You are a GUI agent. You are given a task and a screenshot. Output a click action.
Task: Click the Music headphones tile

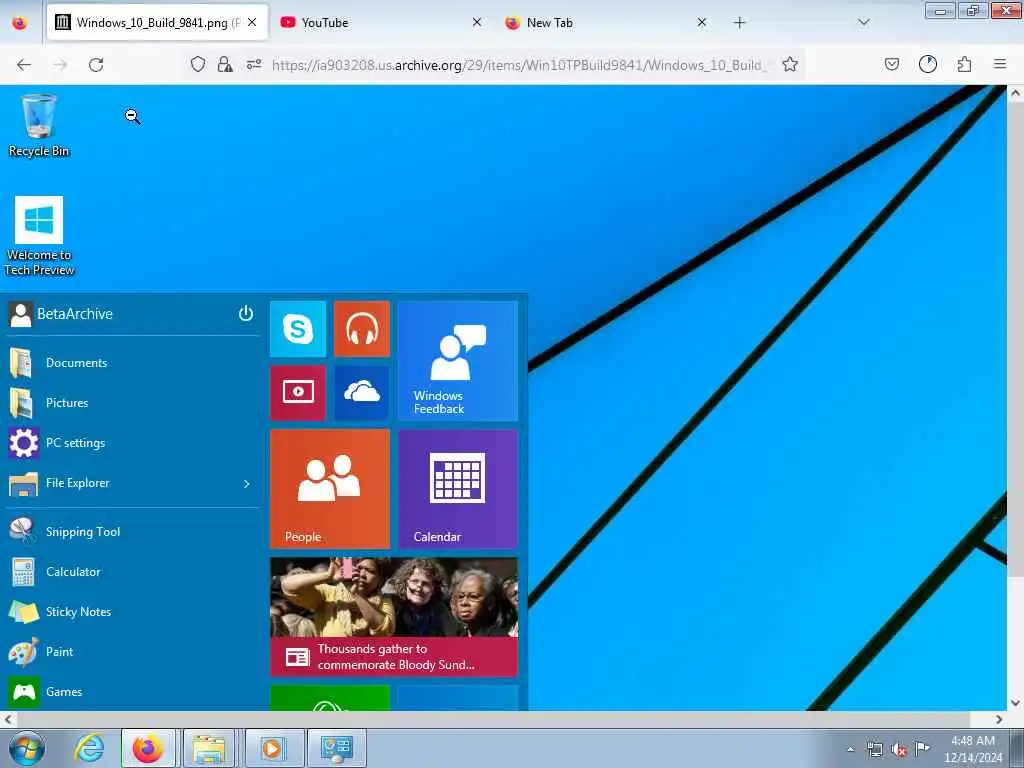click(x=362, y=329)
